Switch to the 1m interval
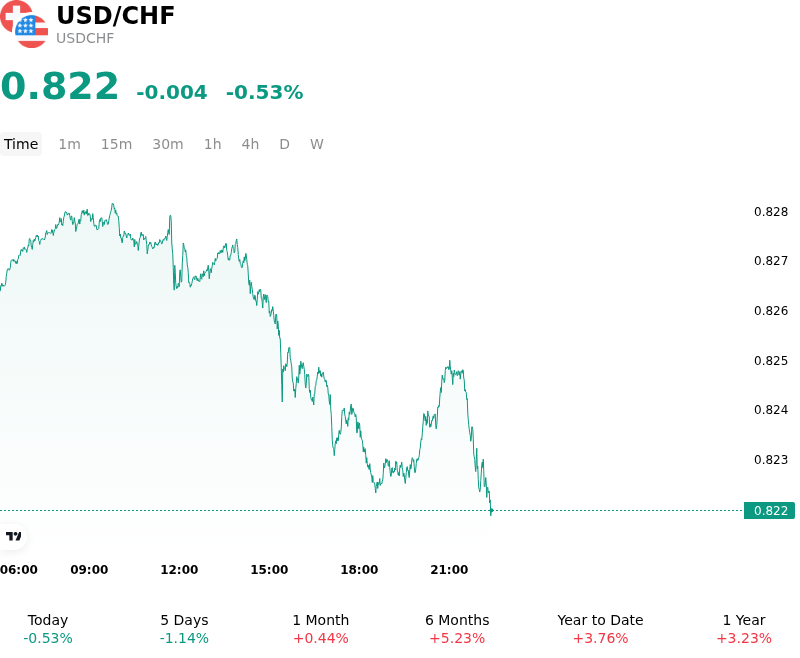The image size is (800, 658). tap(69, 144)
